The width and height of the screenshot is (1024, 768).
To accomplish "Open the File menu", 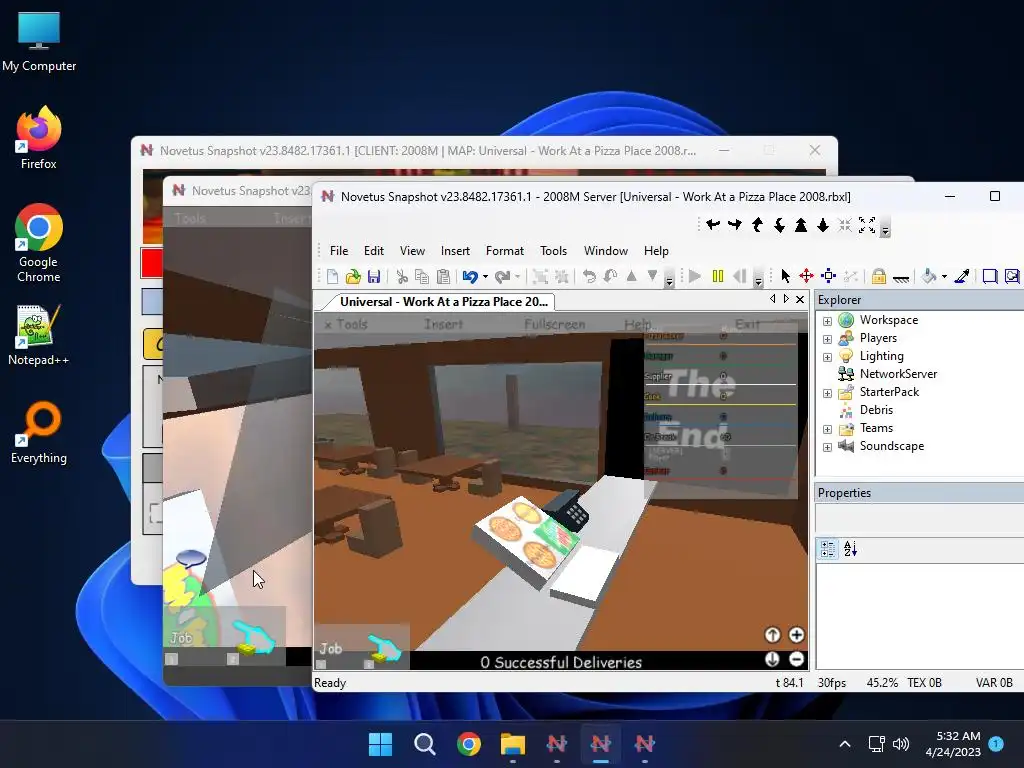I will coord(339,251).
